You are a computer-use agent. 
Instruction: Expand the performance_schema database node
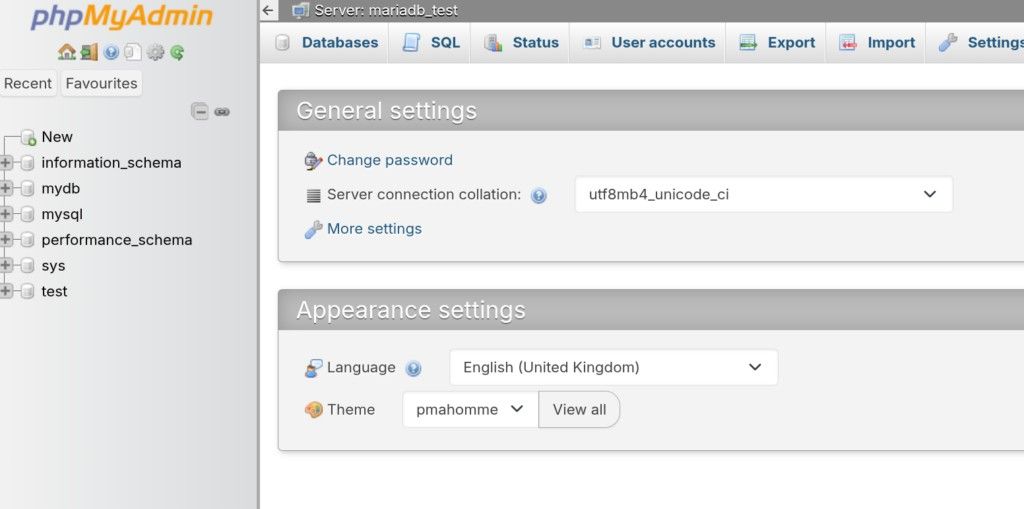7,240
